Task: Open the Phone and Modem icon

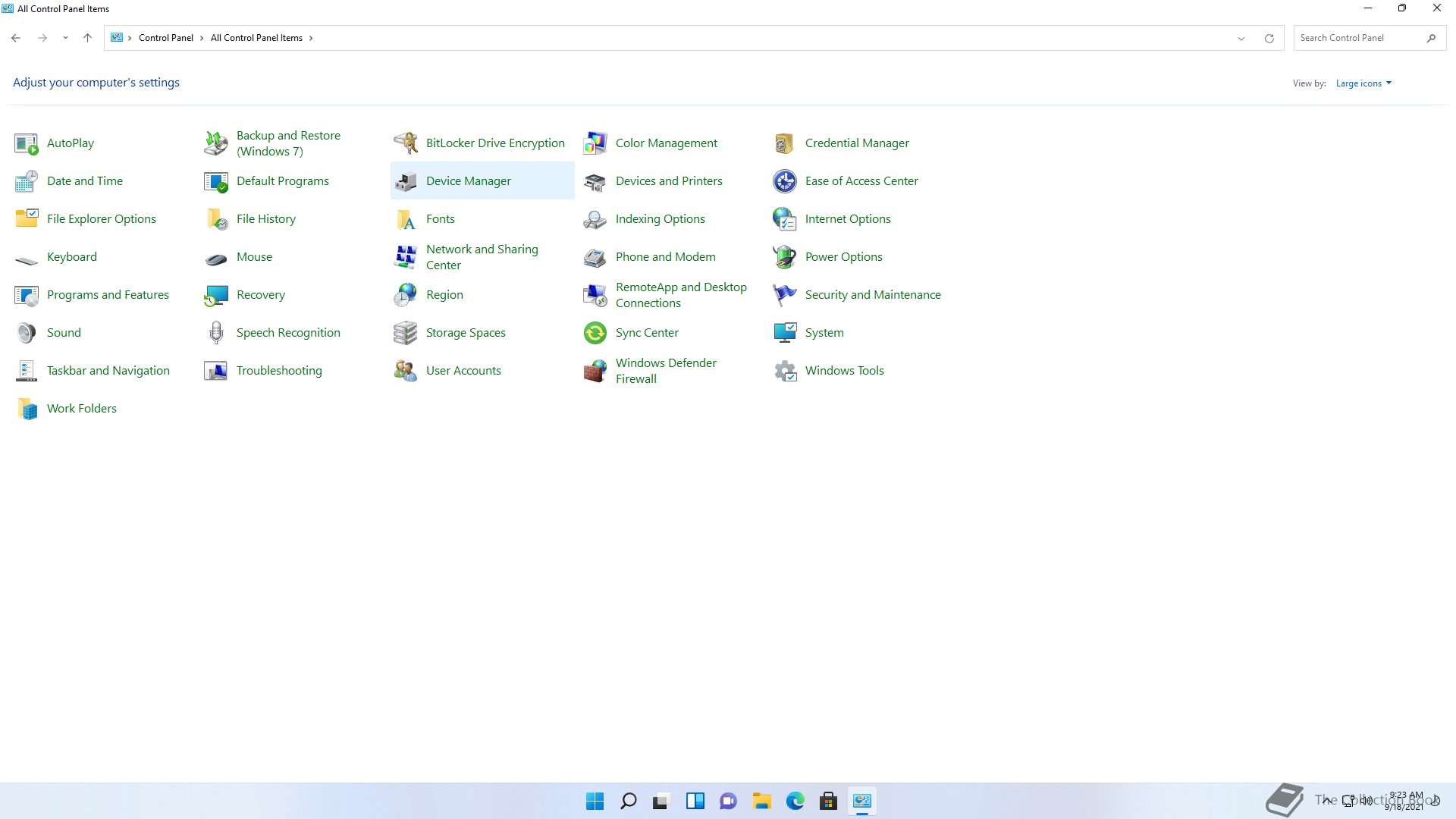Action: (595, 257)
